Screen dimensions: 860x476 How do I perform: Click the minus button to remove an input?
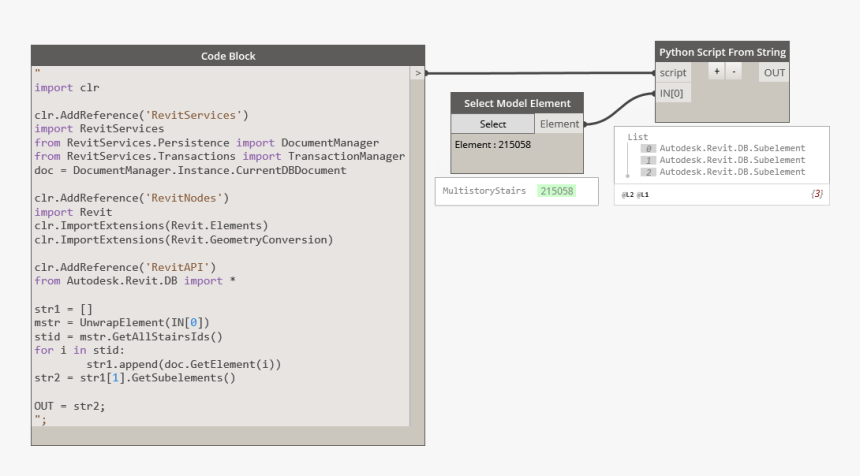coord(732,73)
